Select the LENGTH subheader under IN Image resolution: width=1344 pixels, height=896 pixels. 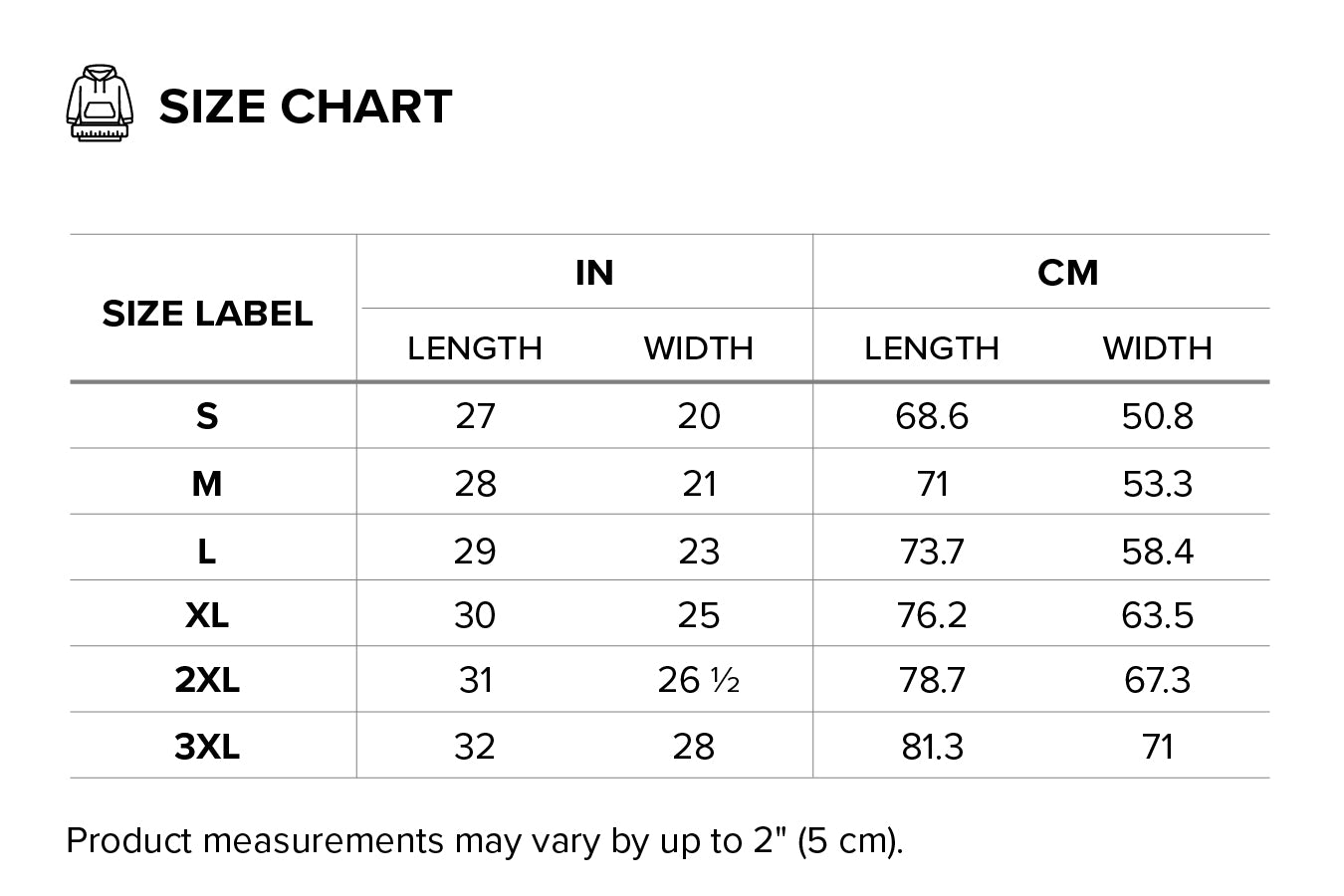475,347
